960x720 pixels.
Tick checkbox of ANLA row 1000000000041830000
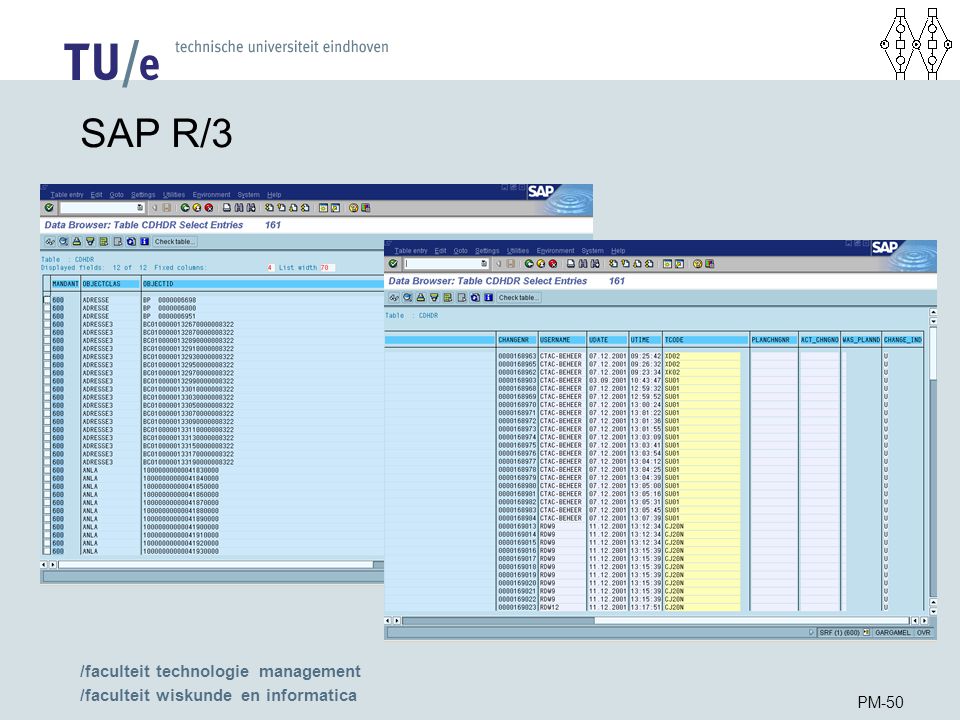[47, 470]
